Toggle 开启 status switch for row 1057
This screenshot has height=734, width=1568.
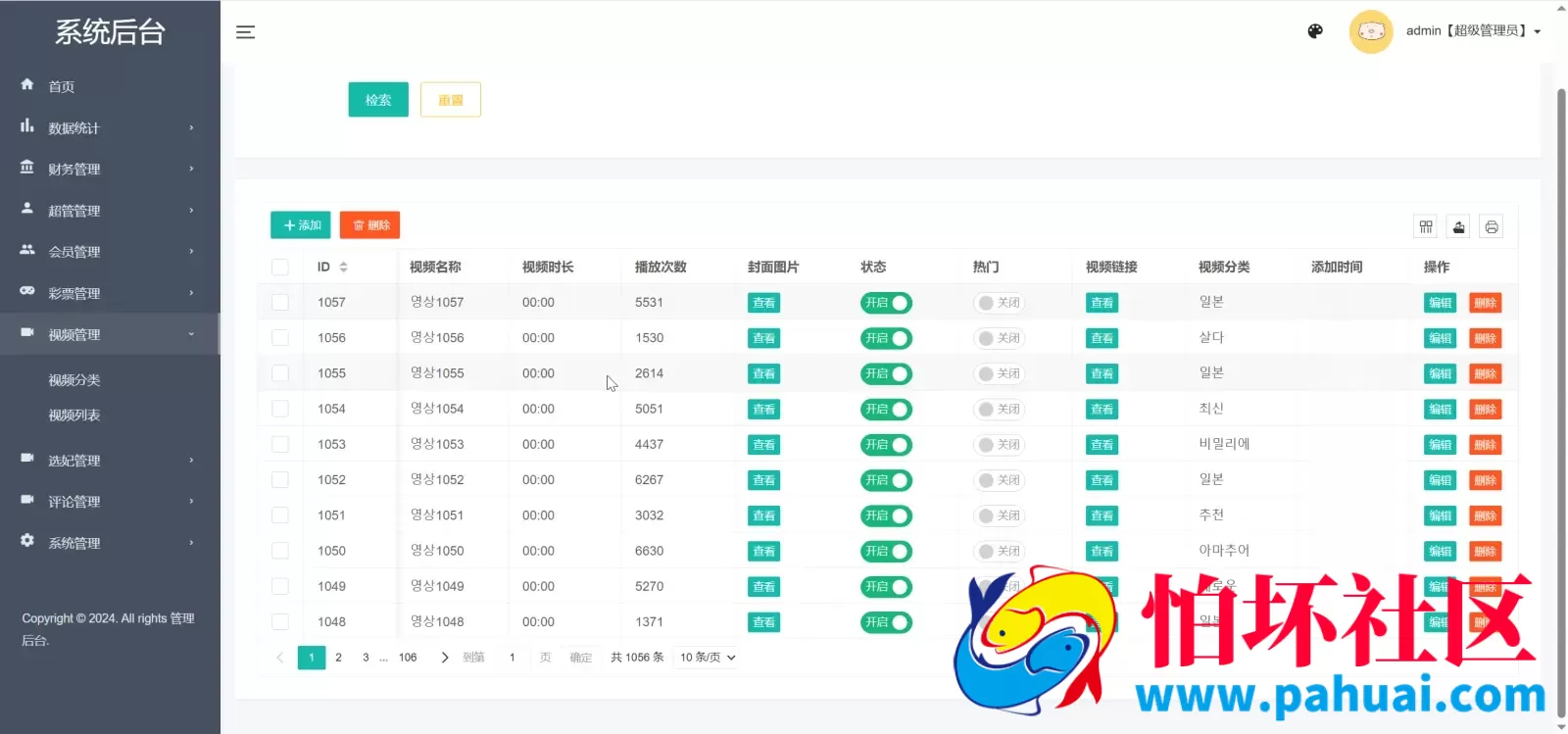coord(886,303)
